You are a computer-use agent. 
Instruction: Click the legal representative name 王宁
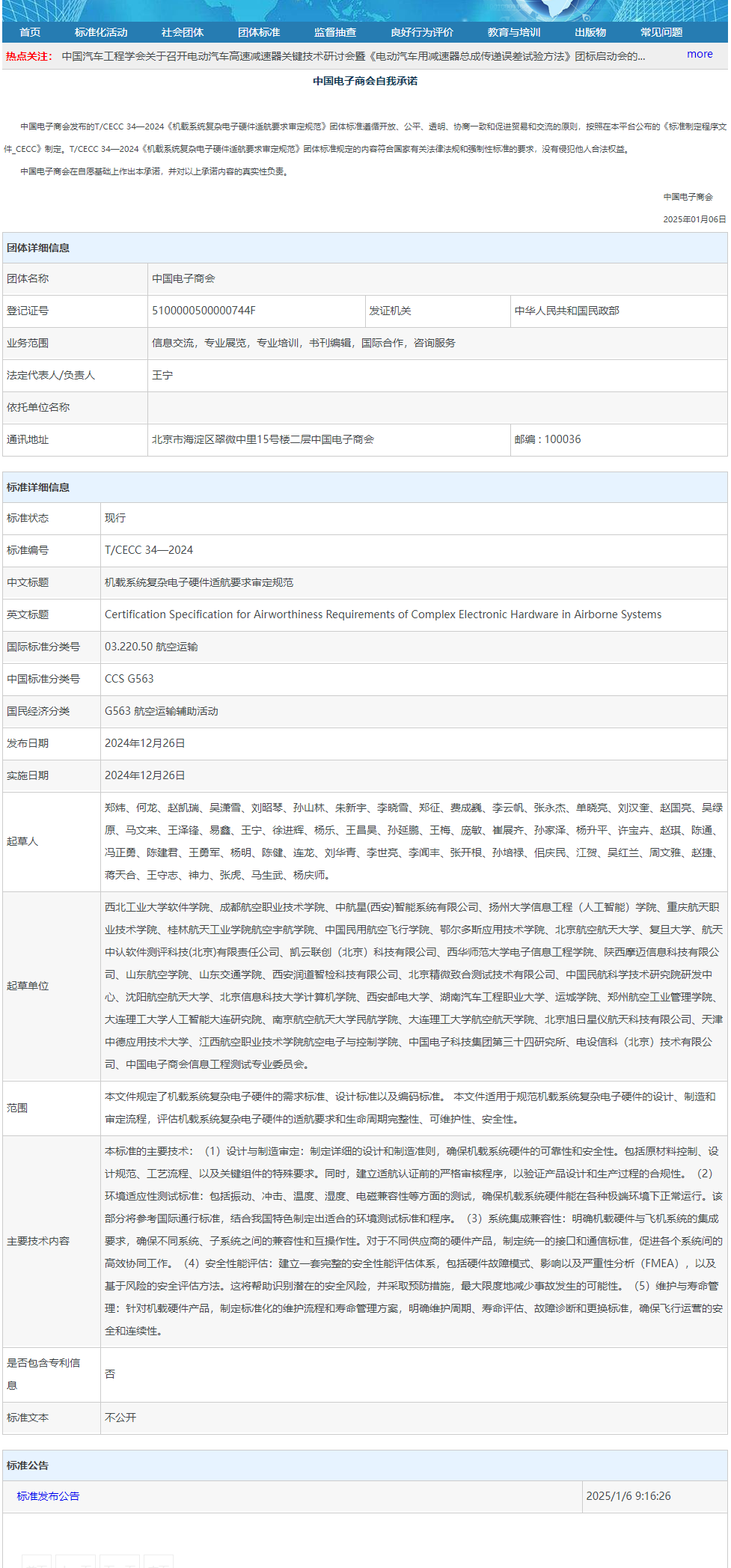tap(162, 375)
